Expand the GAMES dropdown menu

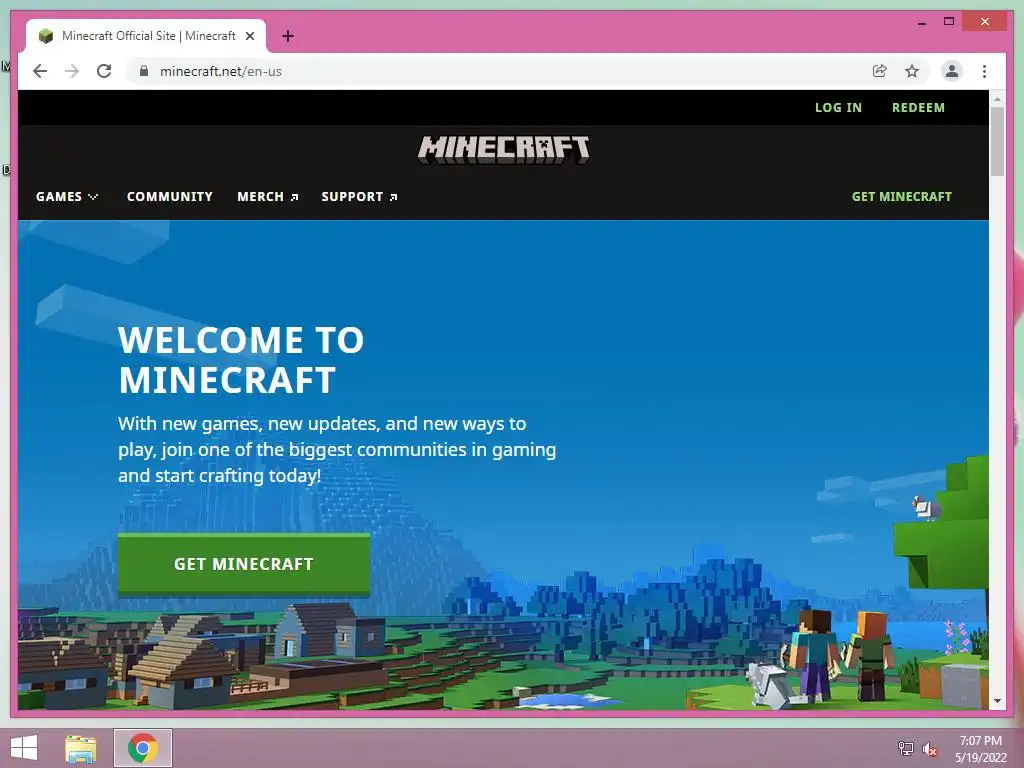pyautogui.click(x=67, y=197)
